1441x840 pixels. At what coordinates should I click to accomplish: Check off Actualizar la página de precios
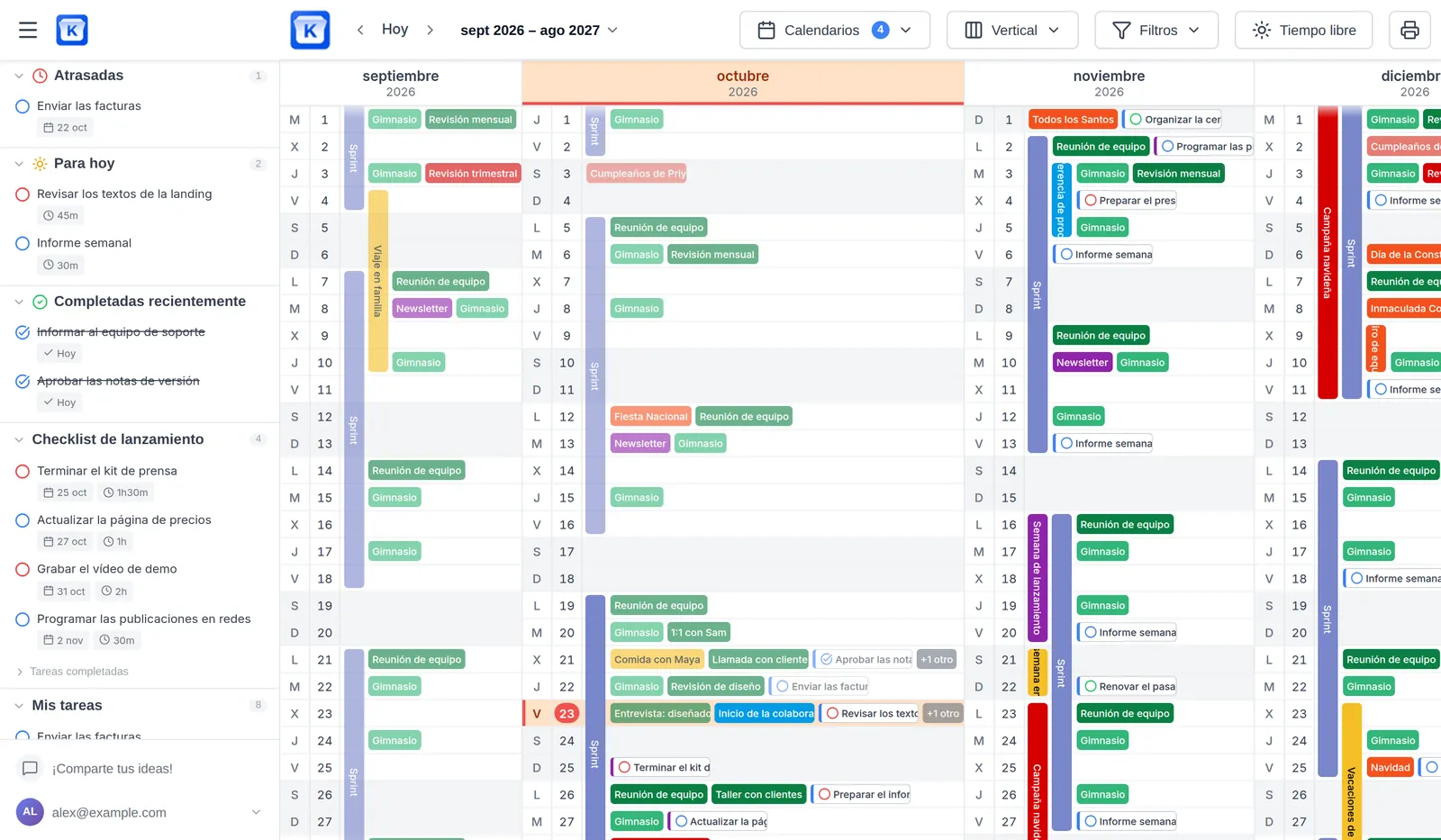coord(23,520)
